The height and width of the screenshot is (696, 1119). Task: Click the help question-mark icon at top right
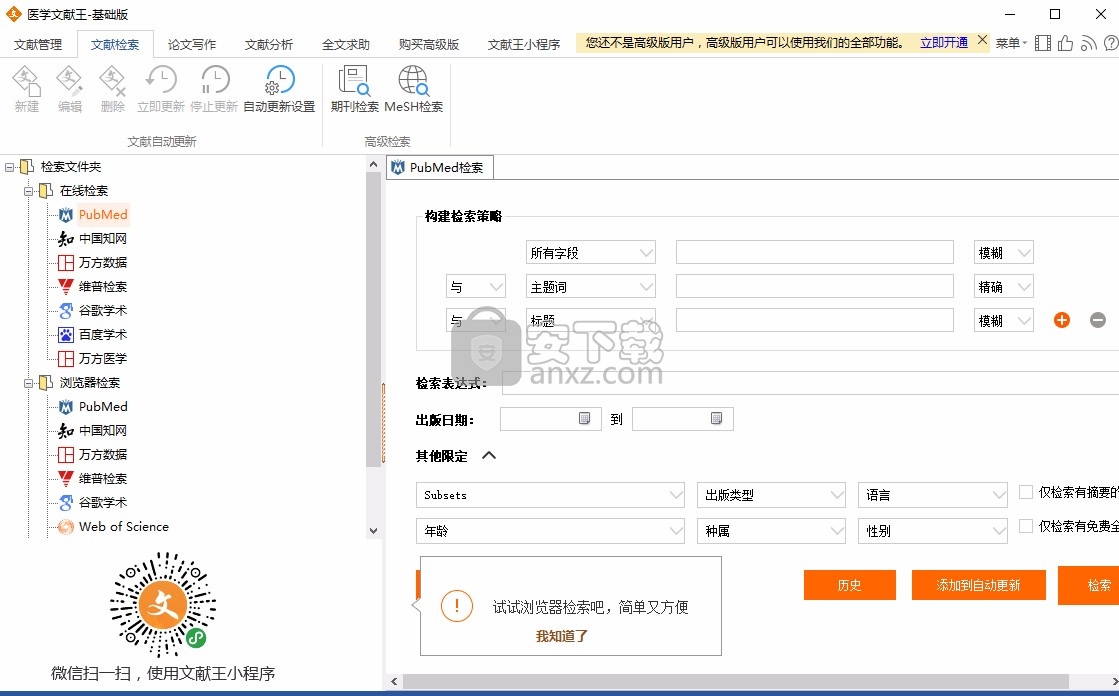click(x=1111, y=43)
